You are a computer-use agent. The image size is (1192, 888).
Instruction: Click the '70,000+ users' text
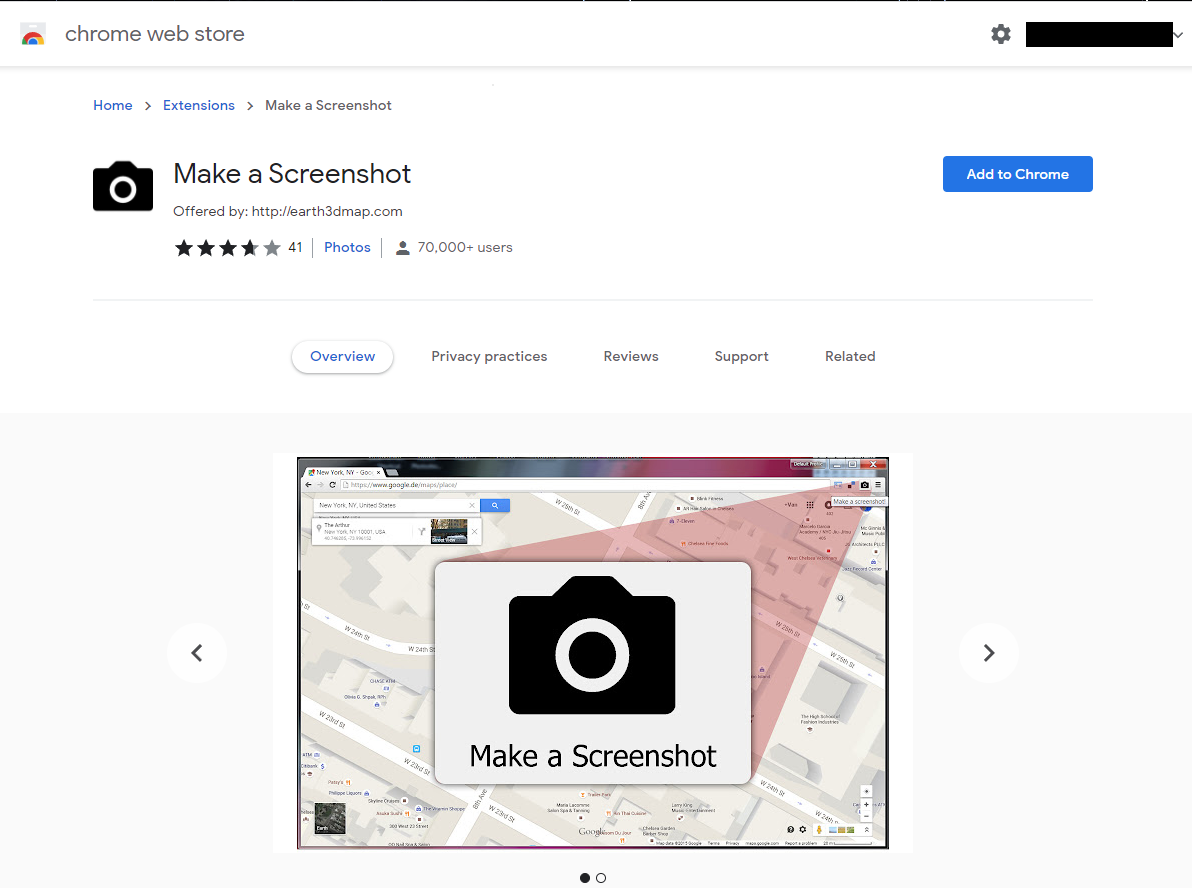(465, 248)
